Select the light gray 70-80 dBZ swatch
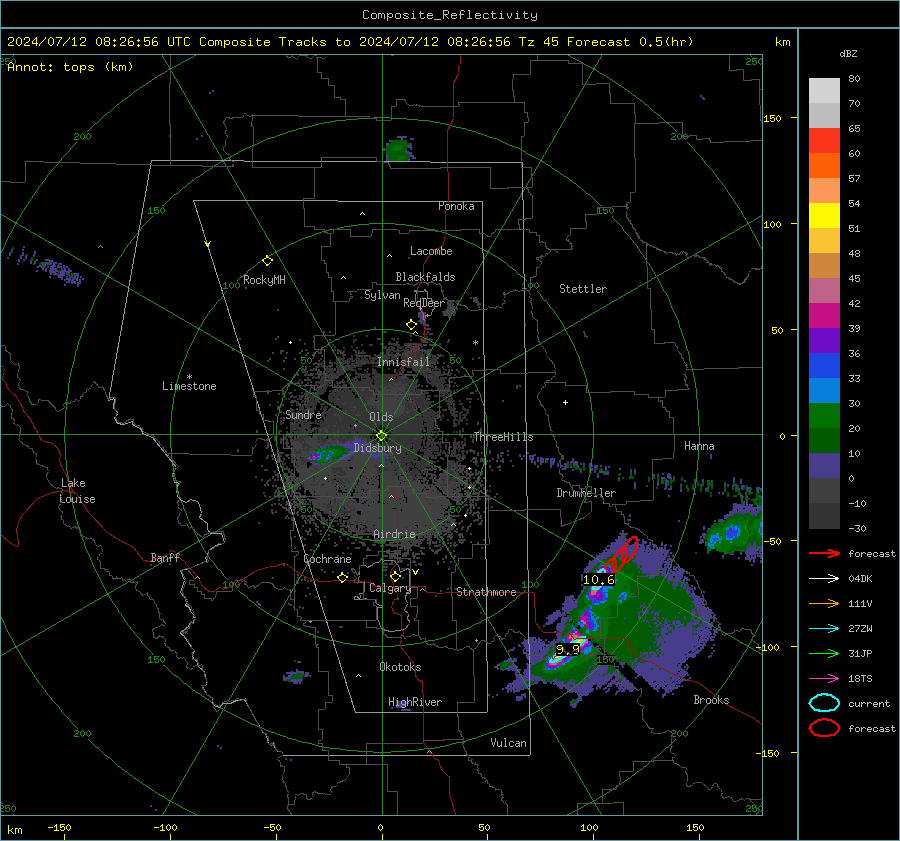Viewport: 900px width, 841px height. coord(824,91)
